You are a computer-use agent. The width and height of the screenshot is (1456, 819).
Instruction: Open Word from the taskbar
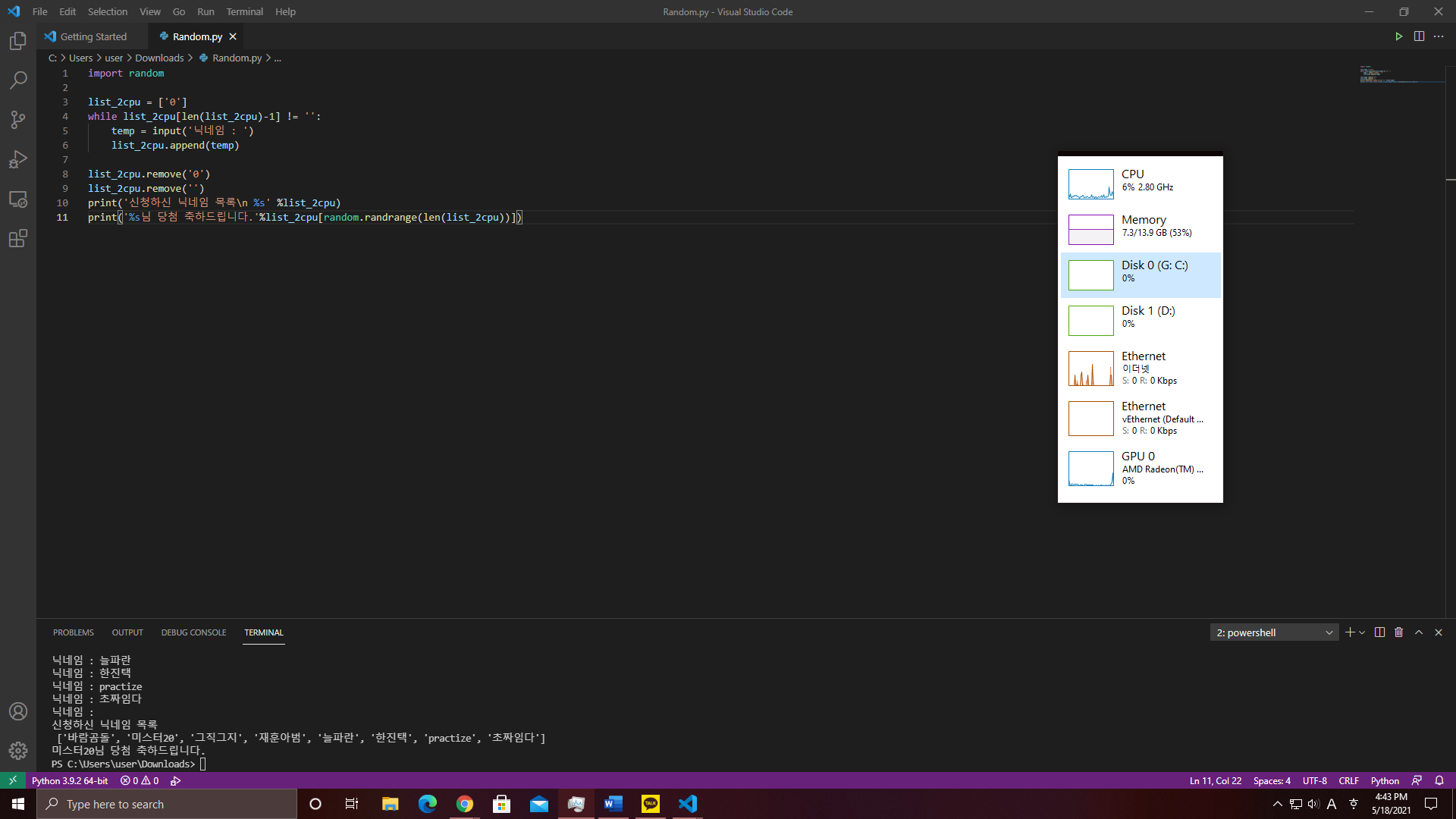point(613,804)
